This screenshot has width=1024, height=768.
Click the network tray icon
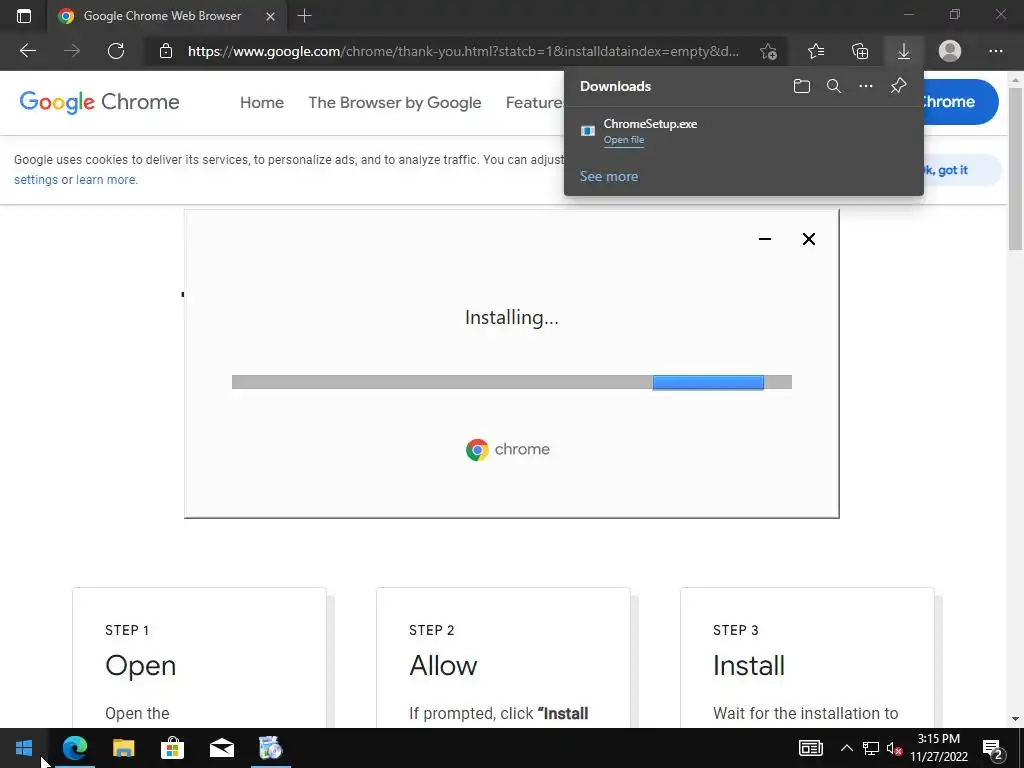tap(871, 748)
